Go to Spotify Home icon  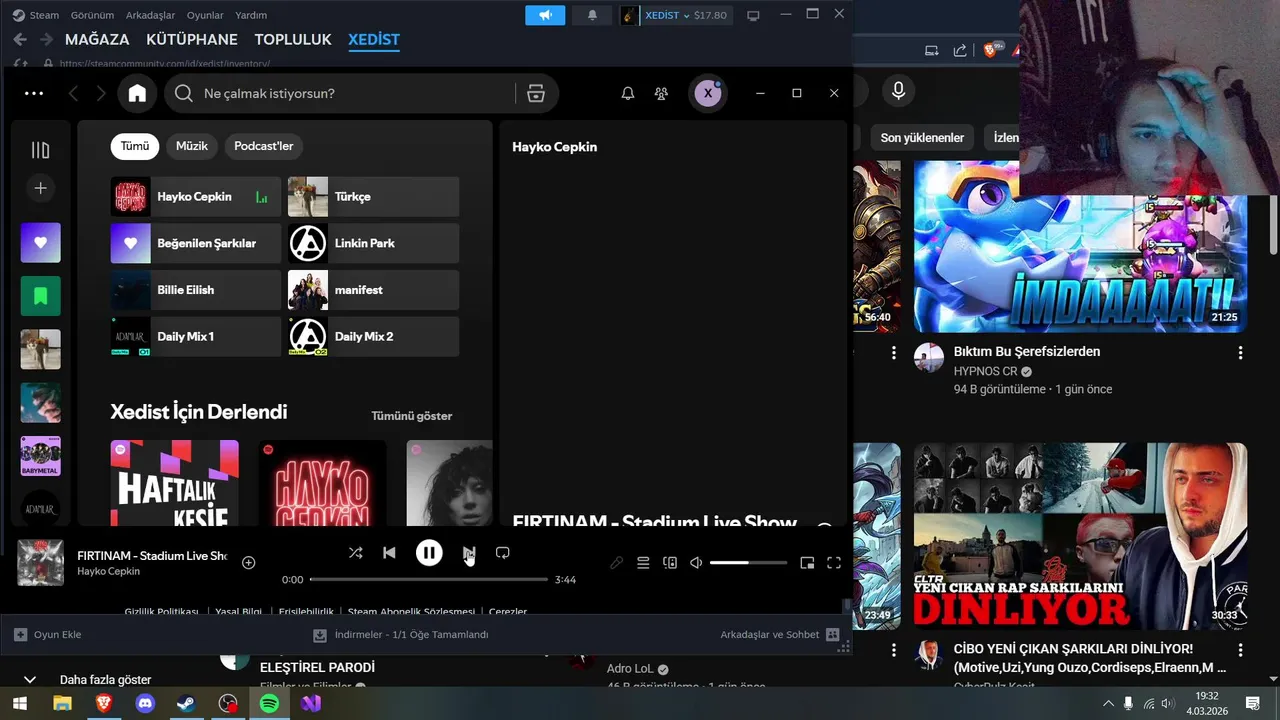tap(137, 93)
